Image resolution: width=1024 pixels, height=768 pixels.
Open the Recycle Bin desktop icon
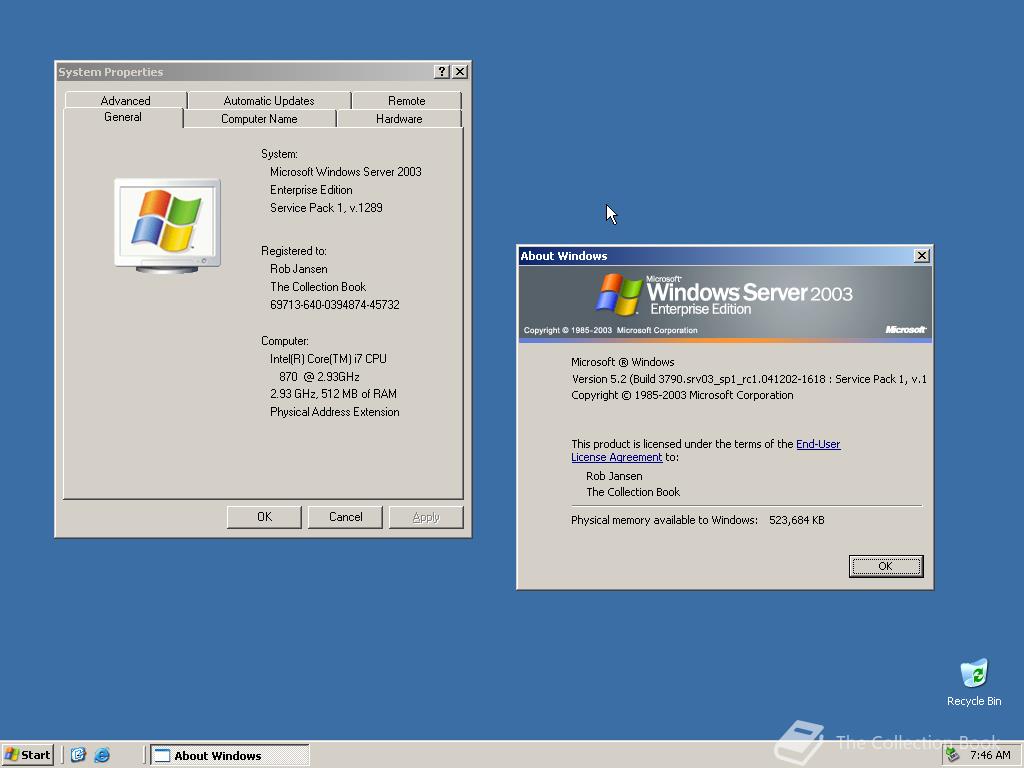[974, 682]
